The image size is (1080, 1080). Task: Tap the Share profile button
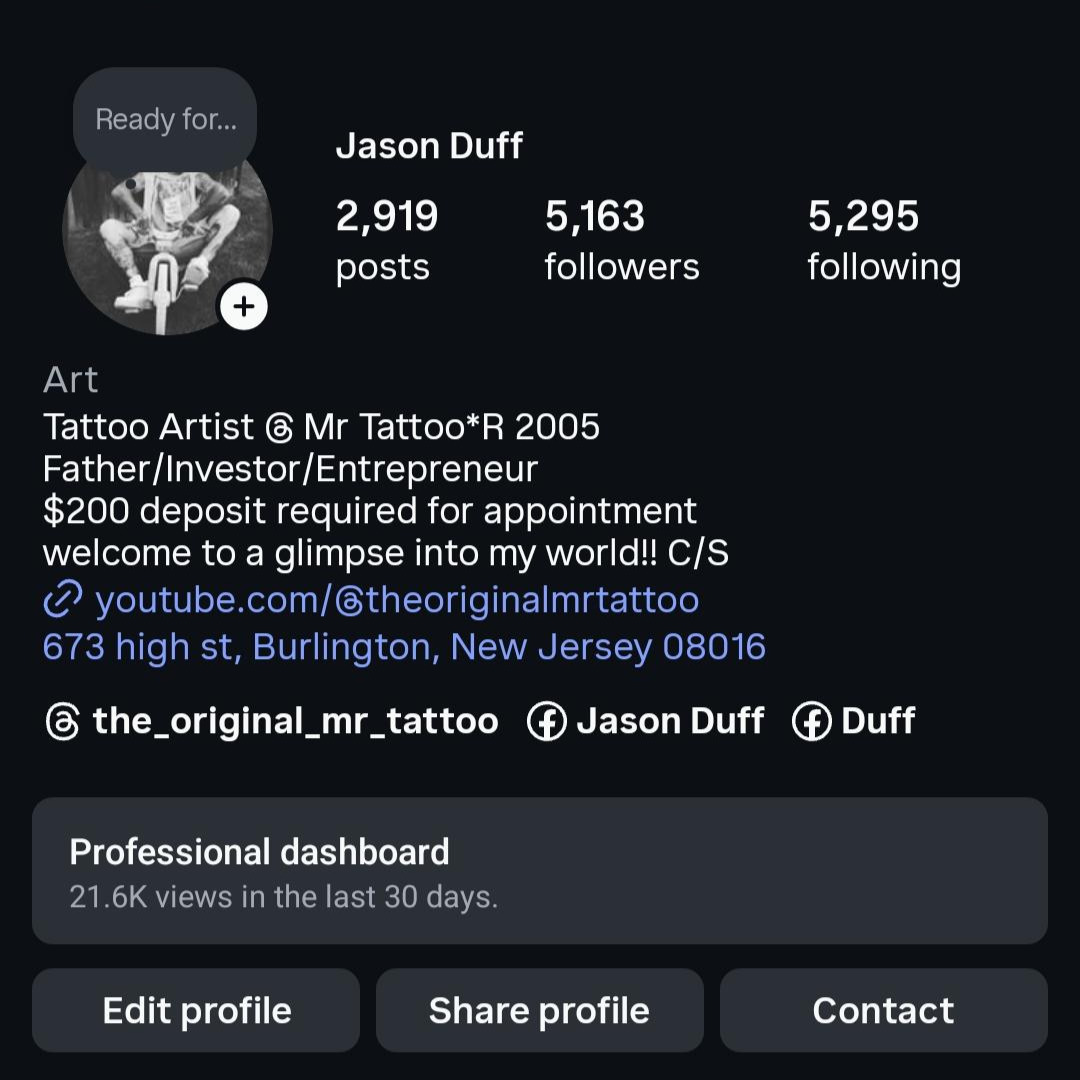coord(540,1010)
